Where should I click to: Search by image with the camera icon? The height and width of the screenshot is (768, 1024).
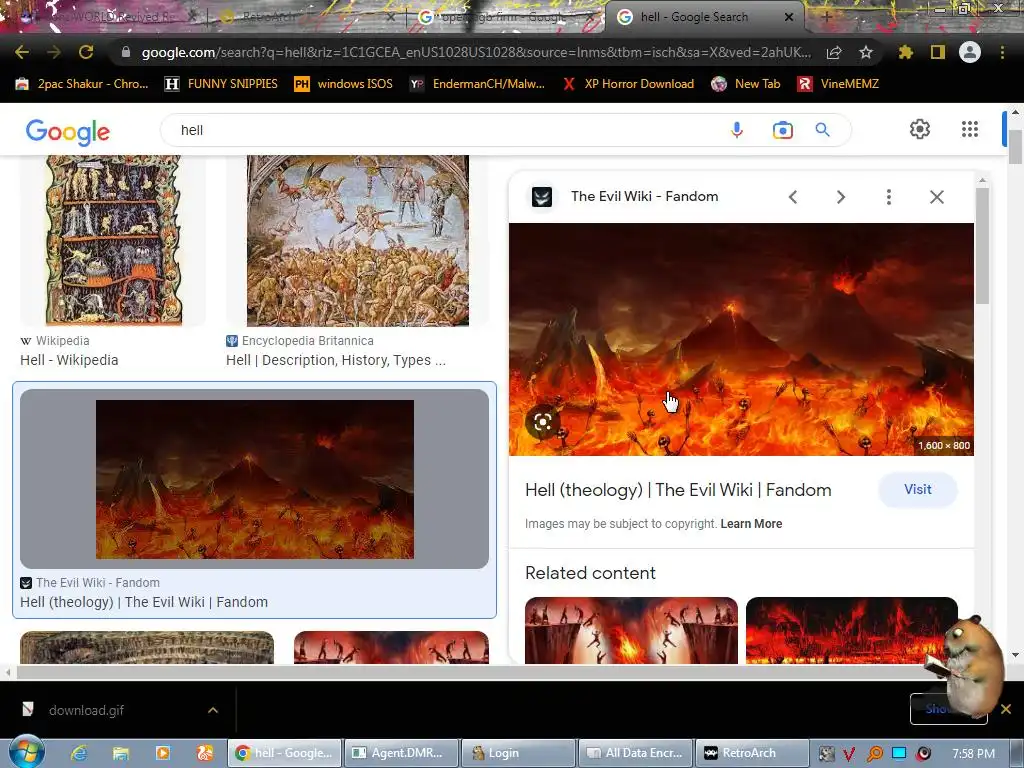point(782,130)
